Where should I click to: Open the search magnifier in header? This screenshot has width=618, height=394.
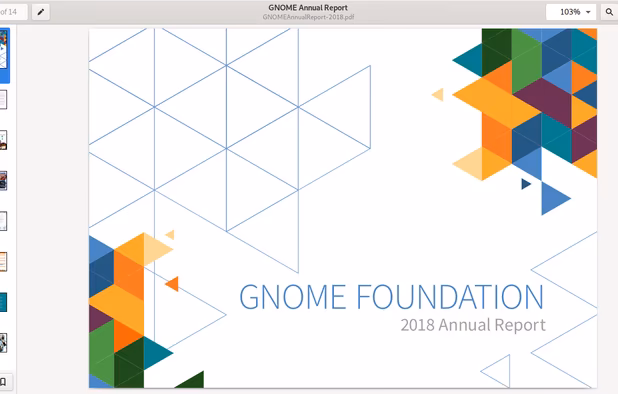coord(609,12)
